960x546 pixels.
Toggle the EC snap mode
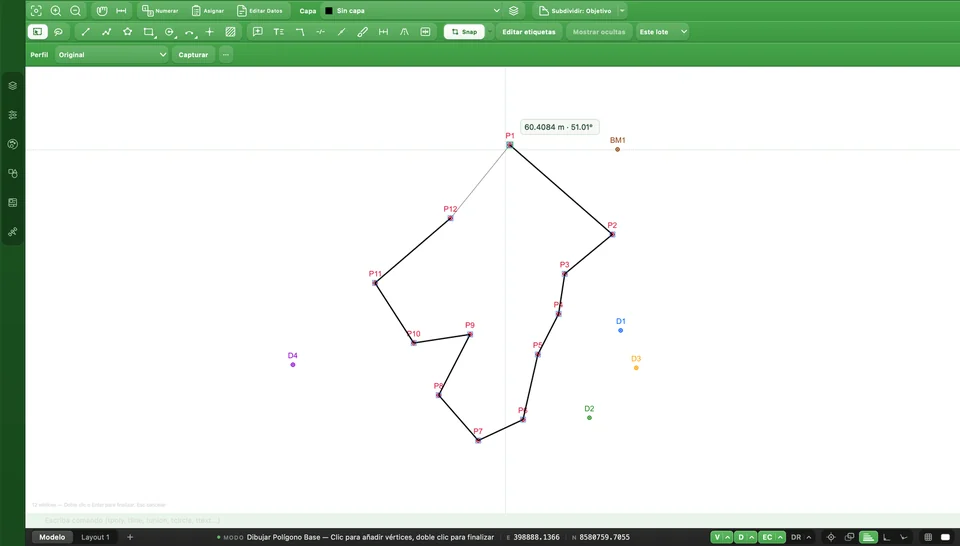tap(767, 537)
